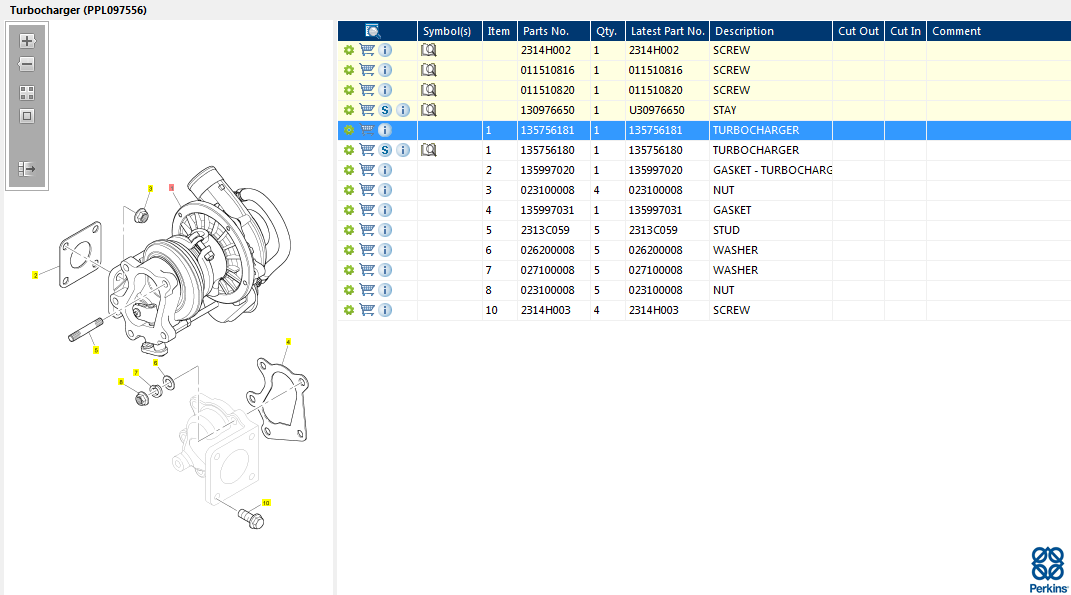Select callout 4 on the diagram
Image resolution: width=1071 pixels, height=595 pixels.
coord(288,342)
